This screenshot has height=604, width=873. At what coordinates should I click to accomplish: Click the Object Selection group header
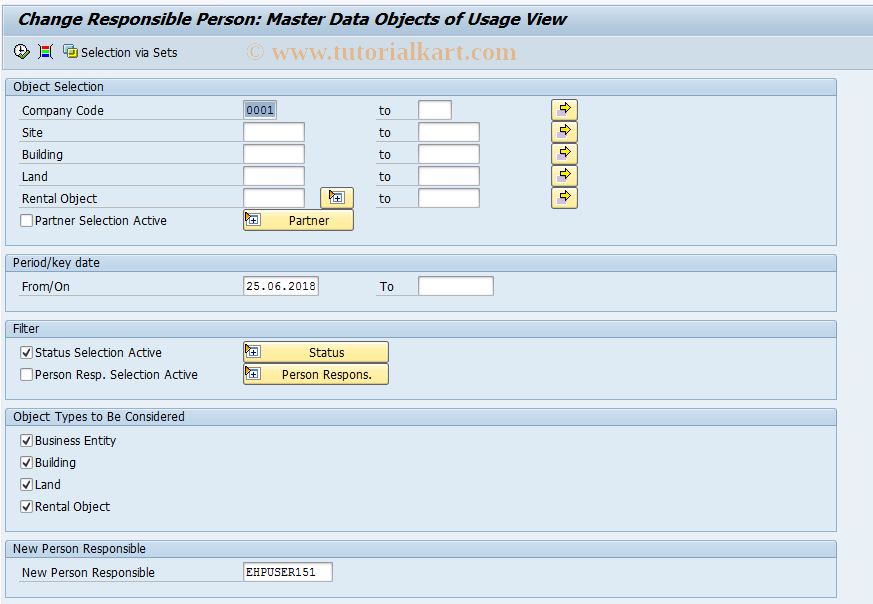(421, 87)
